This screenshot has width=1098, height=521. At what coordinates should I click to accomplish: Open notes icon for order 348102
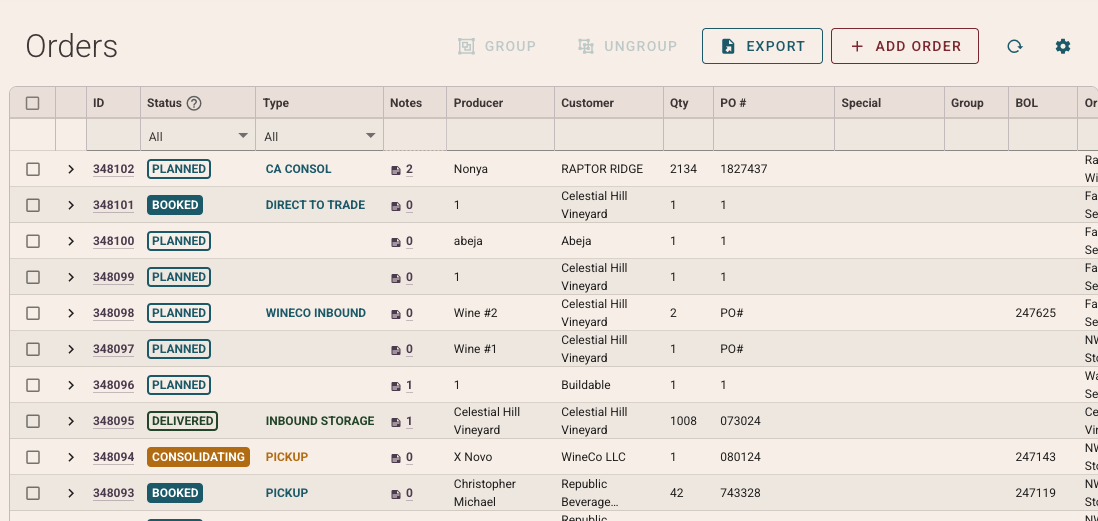click(x=396, y=169)
